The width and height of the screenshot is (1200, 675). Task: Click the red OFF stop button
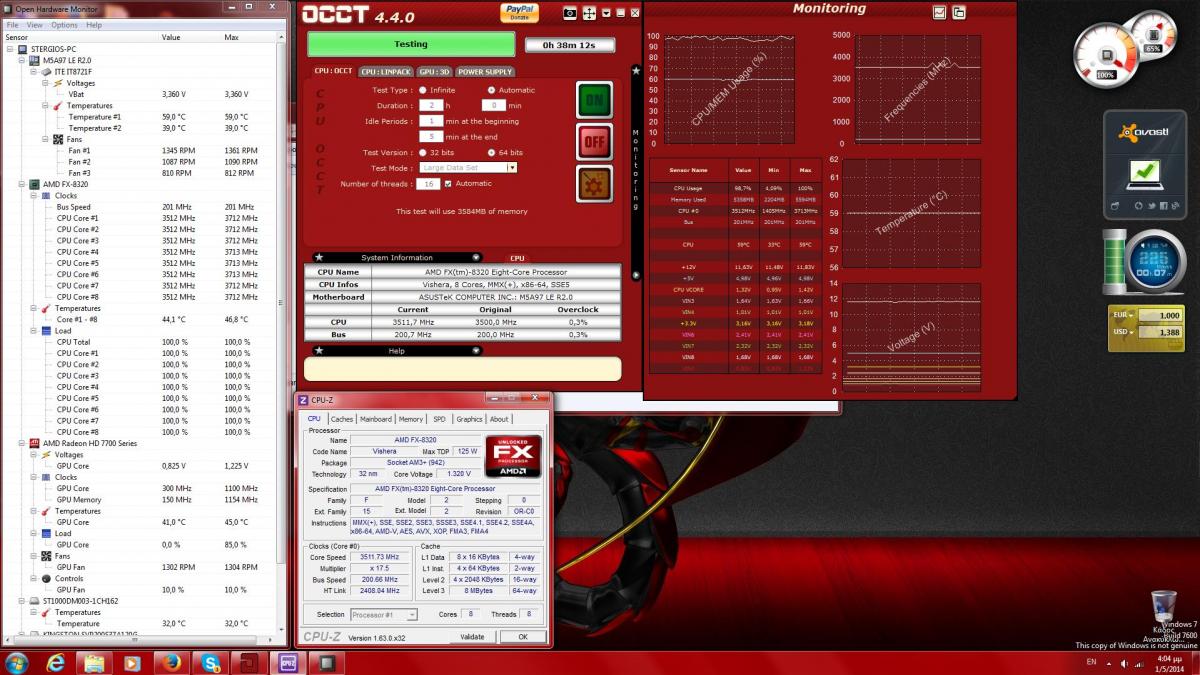594,142
